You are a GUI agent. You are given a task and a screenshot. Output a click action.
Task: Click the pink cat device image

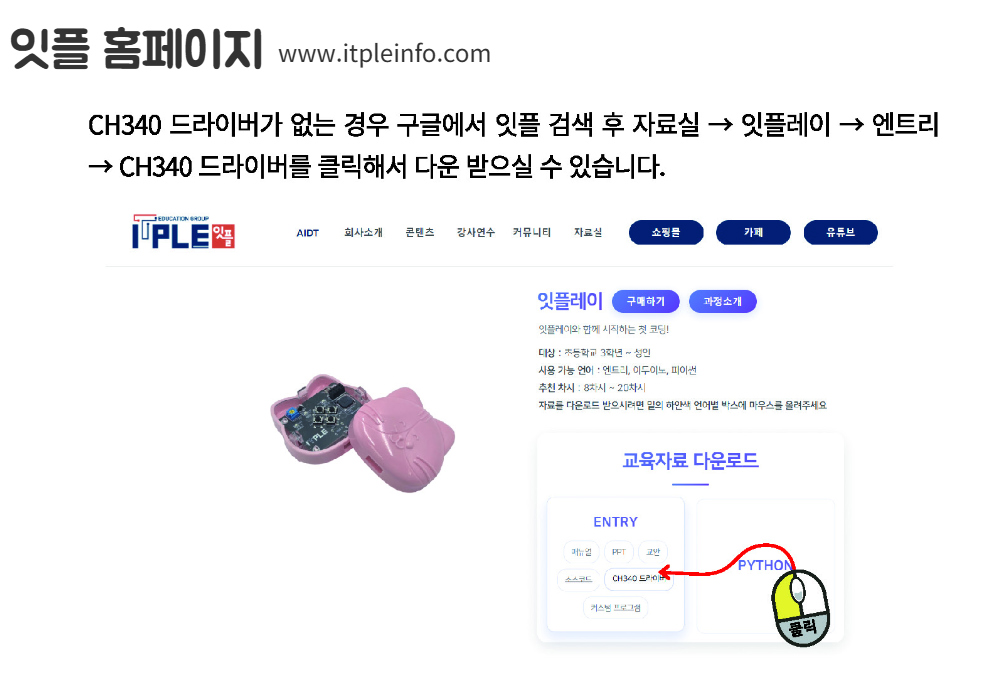[362, 433]
